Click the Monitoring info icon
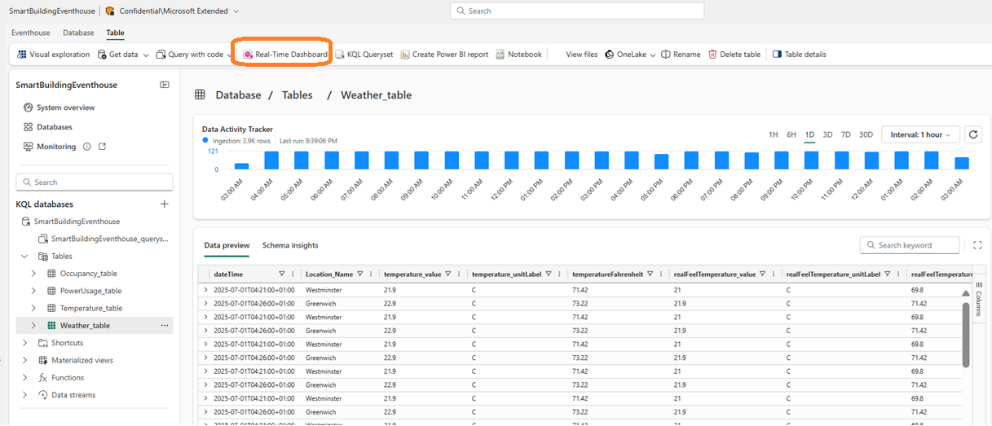This screenshot has width=992, height=426. [87, 146]
